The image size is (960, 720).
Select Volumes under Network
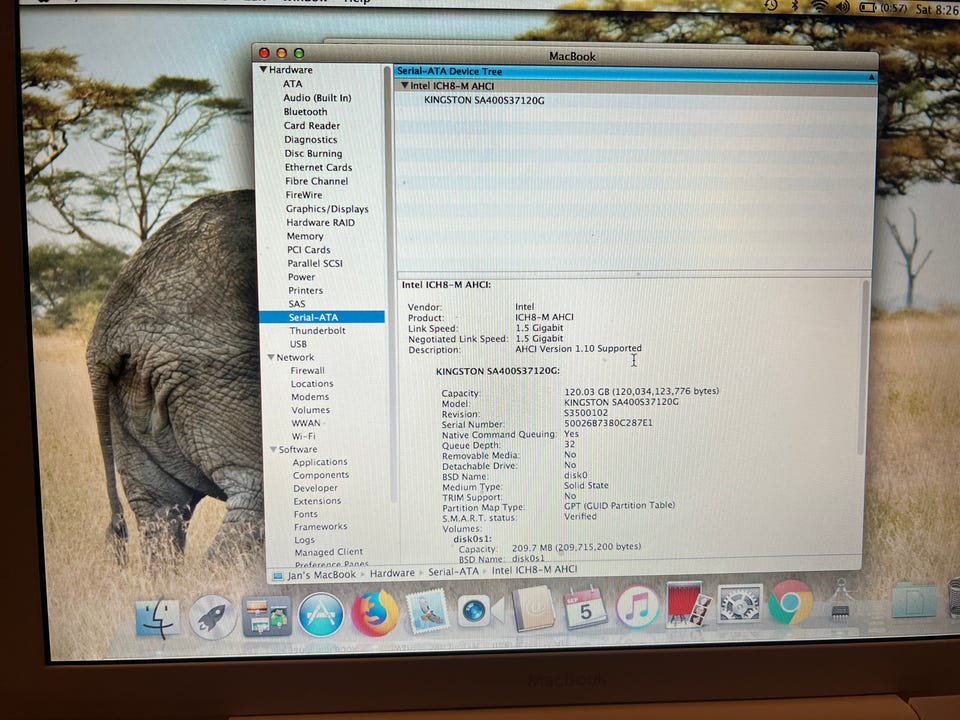(310, 410)
